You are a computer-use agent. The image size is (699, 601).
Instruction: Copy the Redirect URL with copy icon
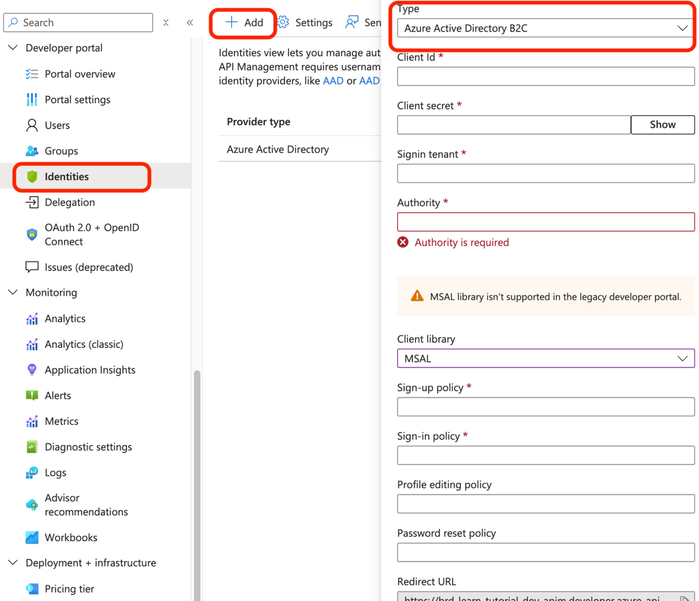coord(684,598)
